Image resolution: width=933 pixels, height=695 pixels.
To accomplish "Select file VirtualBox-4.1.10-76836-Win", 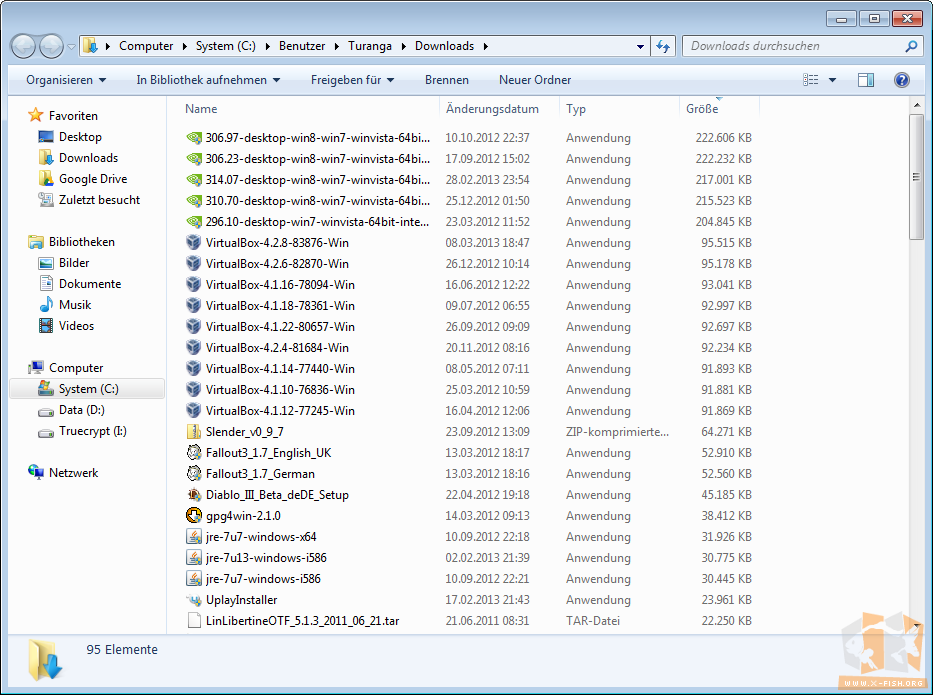I will point(280,390).
